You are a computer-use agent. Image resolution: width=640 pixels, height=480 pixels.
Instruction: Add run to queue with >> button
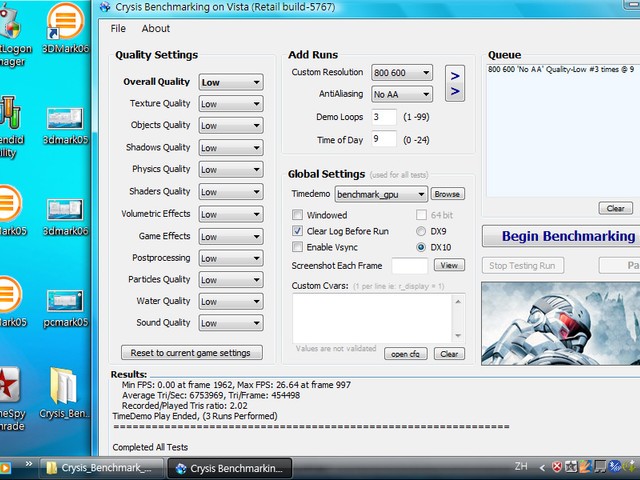pos(455,84)
